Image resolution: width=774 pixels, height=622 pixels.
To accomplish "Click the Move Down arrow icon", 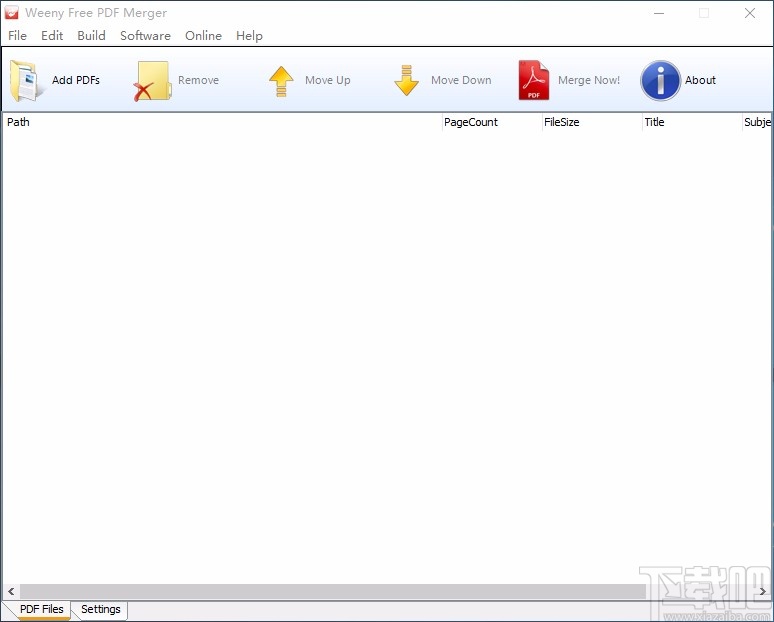I will pyautogui.click(x=406, y=80).
